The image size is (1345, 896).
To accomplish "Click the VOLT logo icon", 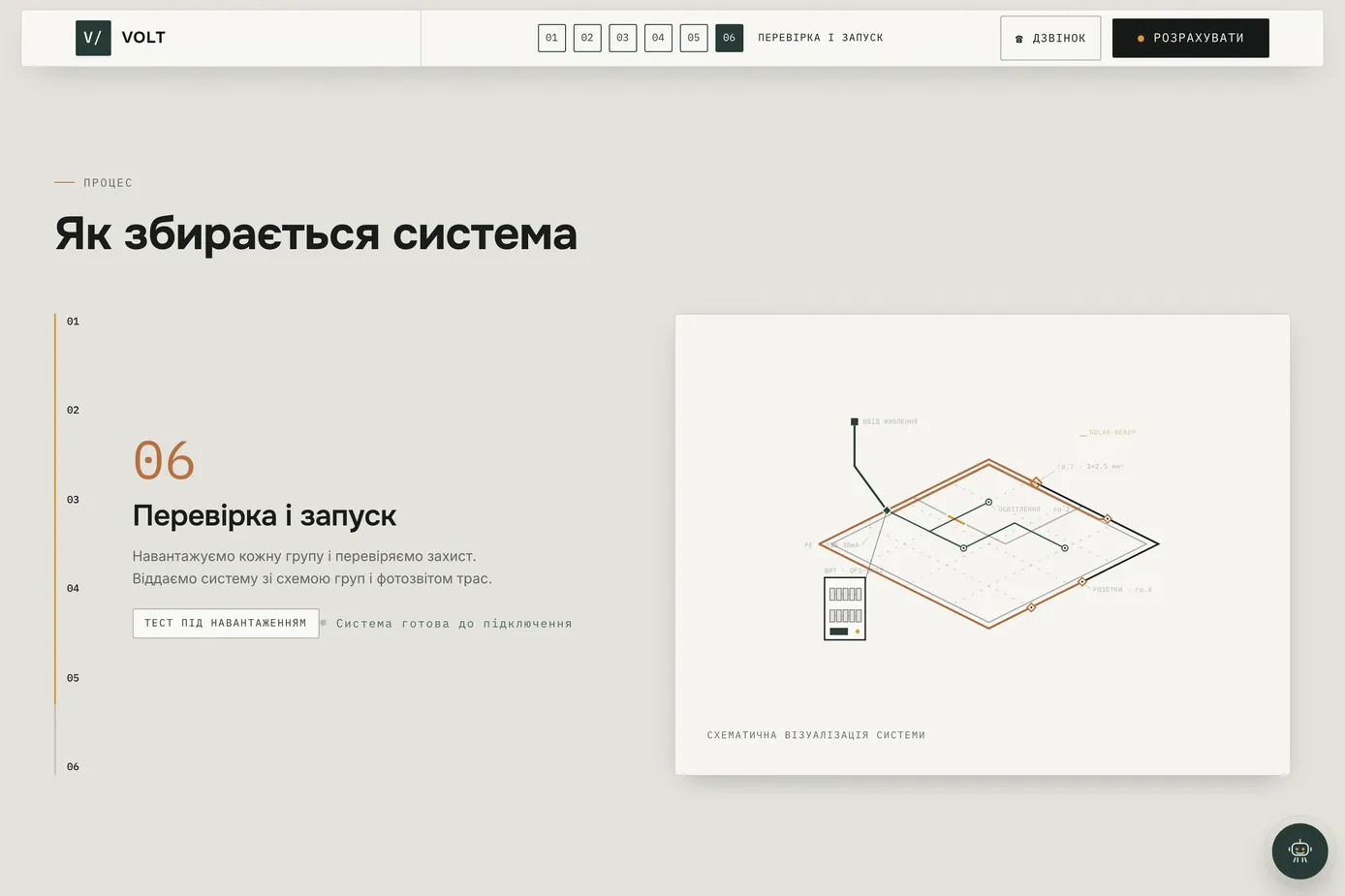I will [93, 38].
